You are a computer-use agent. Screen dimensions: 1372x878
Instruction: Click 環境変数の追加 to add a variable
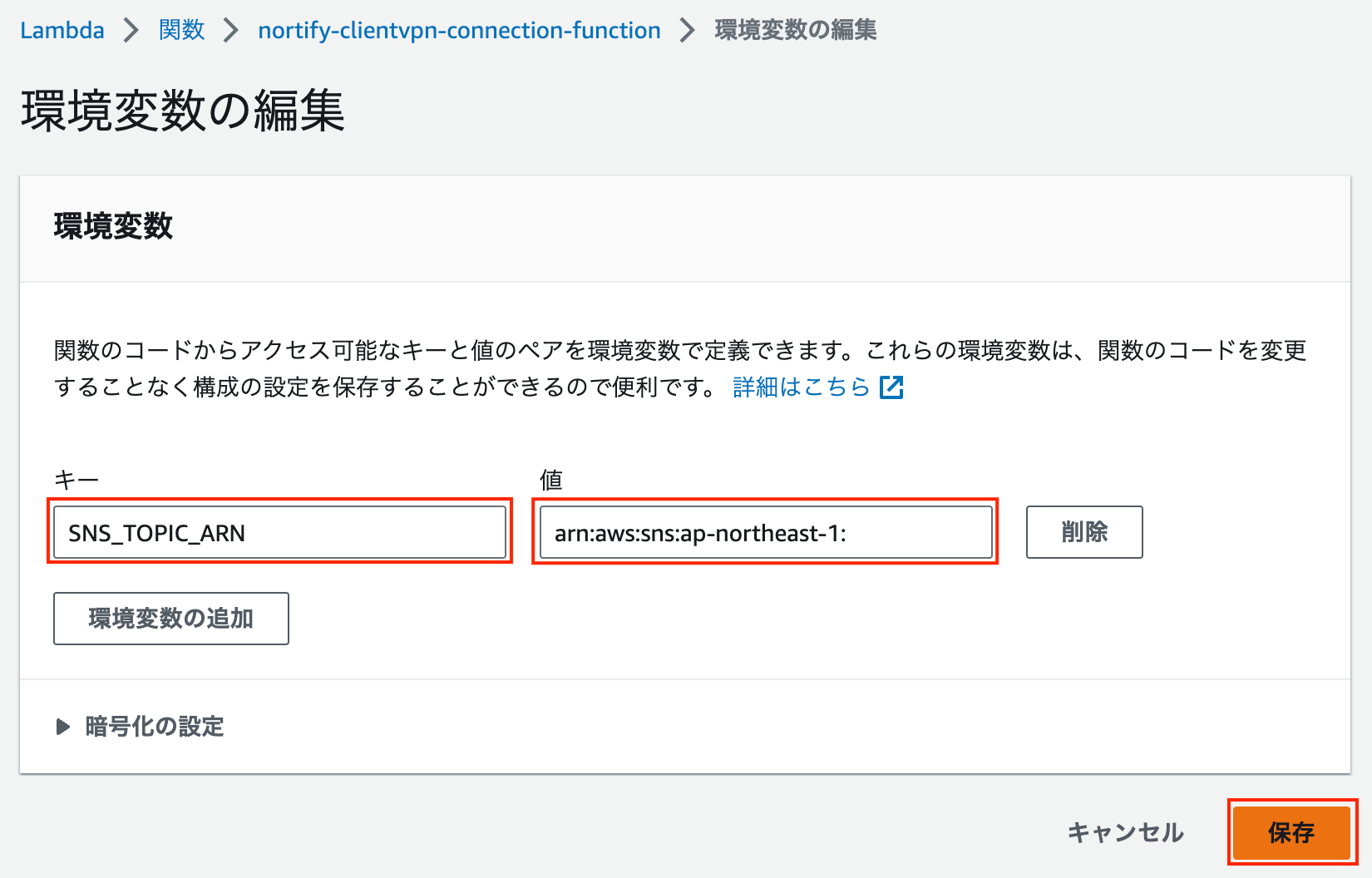point(170,618)
